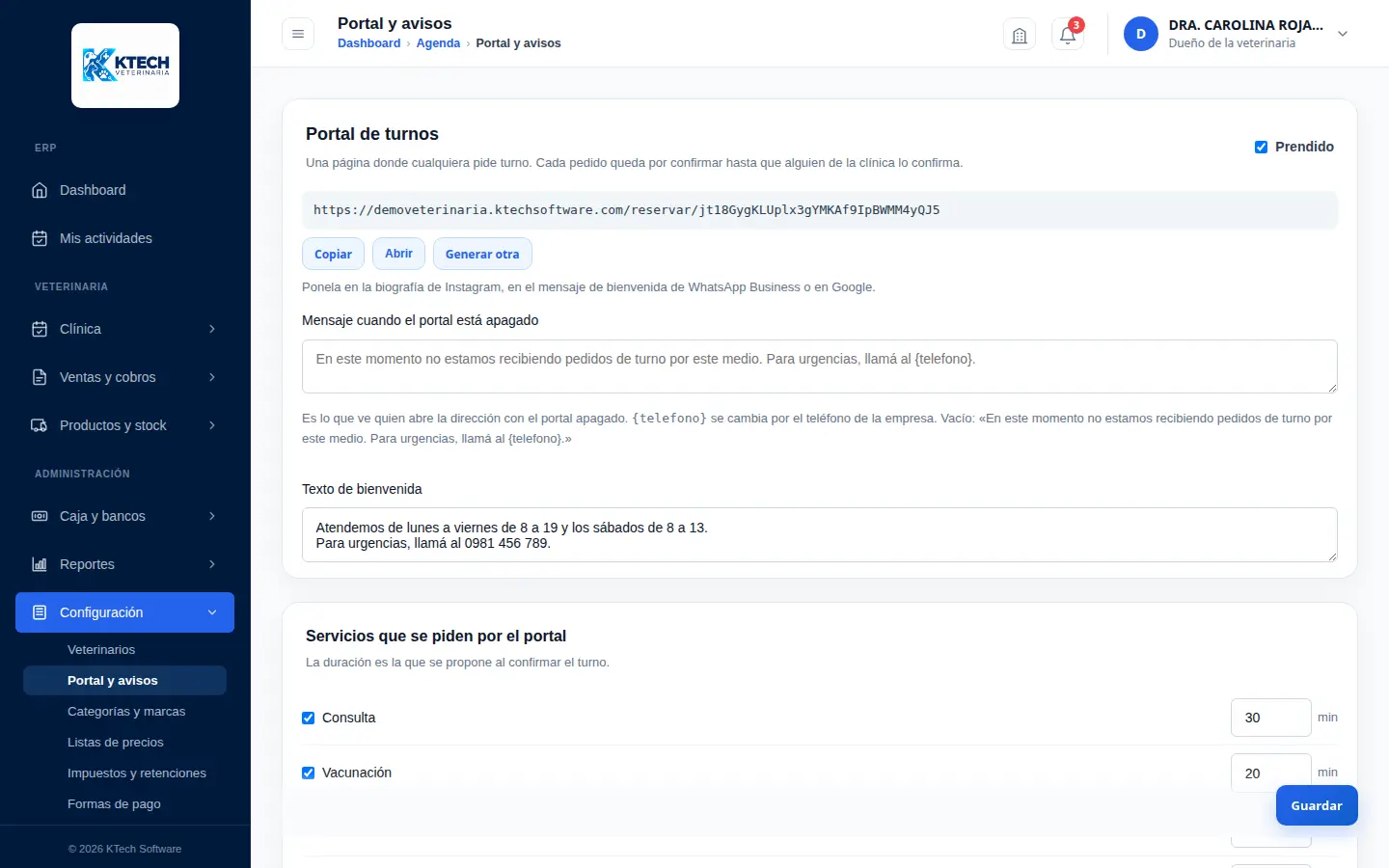Image resolution: width=1389 pixels, height=868 pixels.
Task: Click the Productos y stock icon
Action: tap(40, 425)
